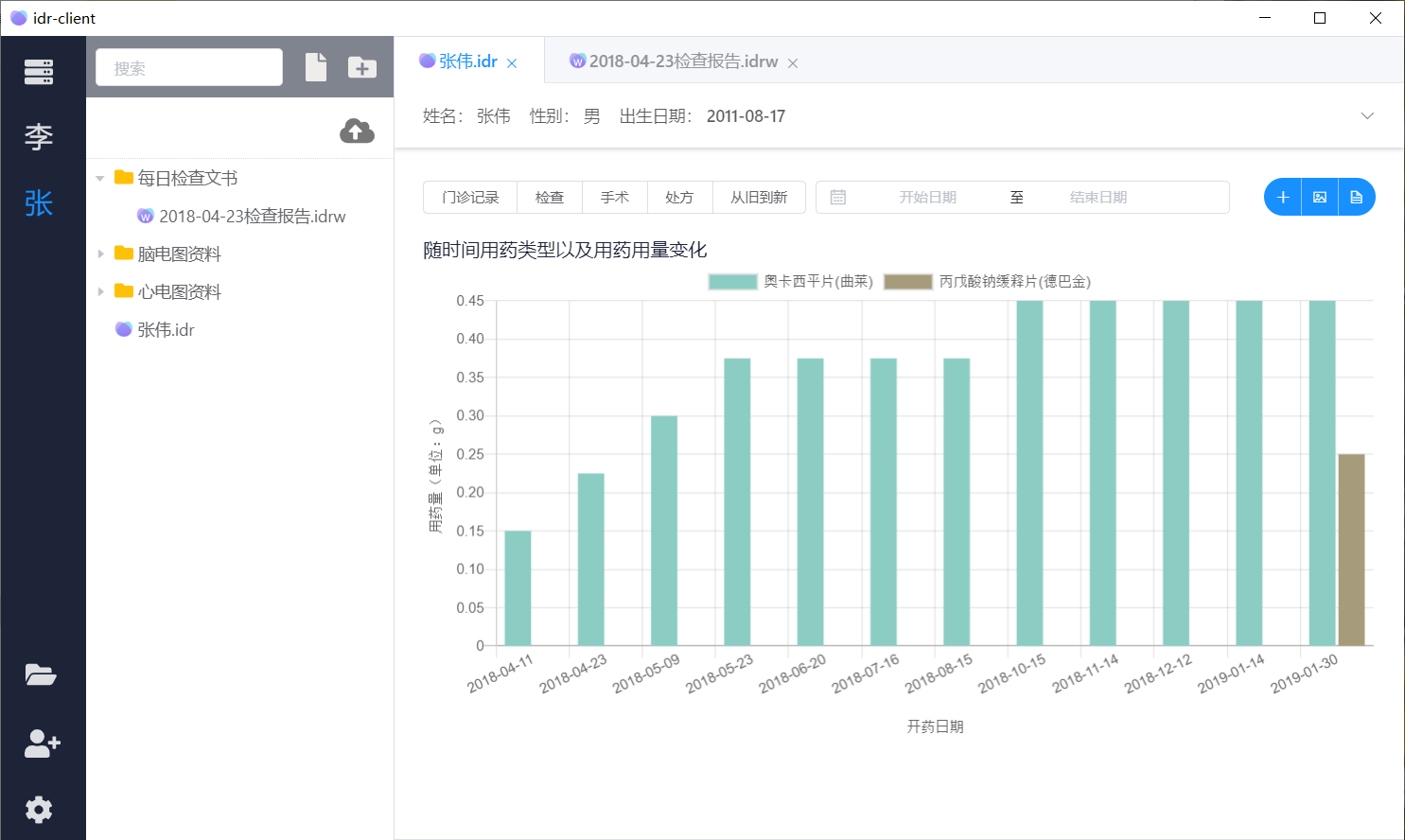Click the 开始日期 date input field
The image size is (1405, 840).
pyautogui.click(x=927, y=197)
